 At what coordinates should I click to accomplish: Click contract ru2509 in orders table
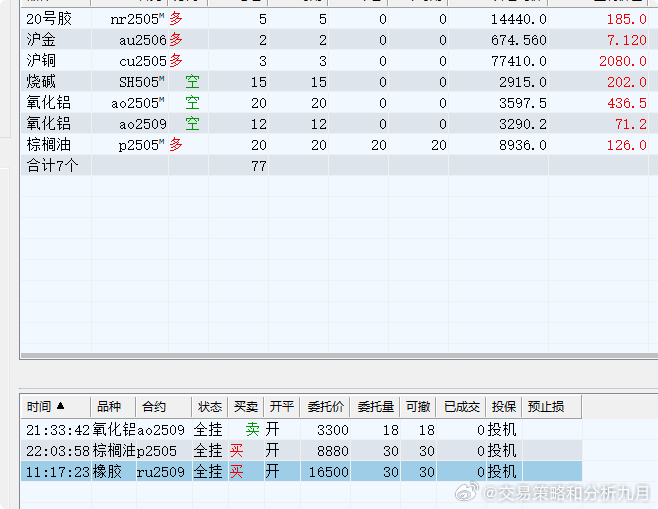(x=161, y=472)
